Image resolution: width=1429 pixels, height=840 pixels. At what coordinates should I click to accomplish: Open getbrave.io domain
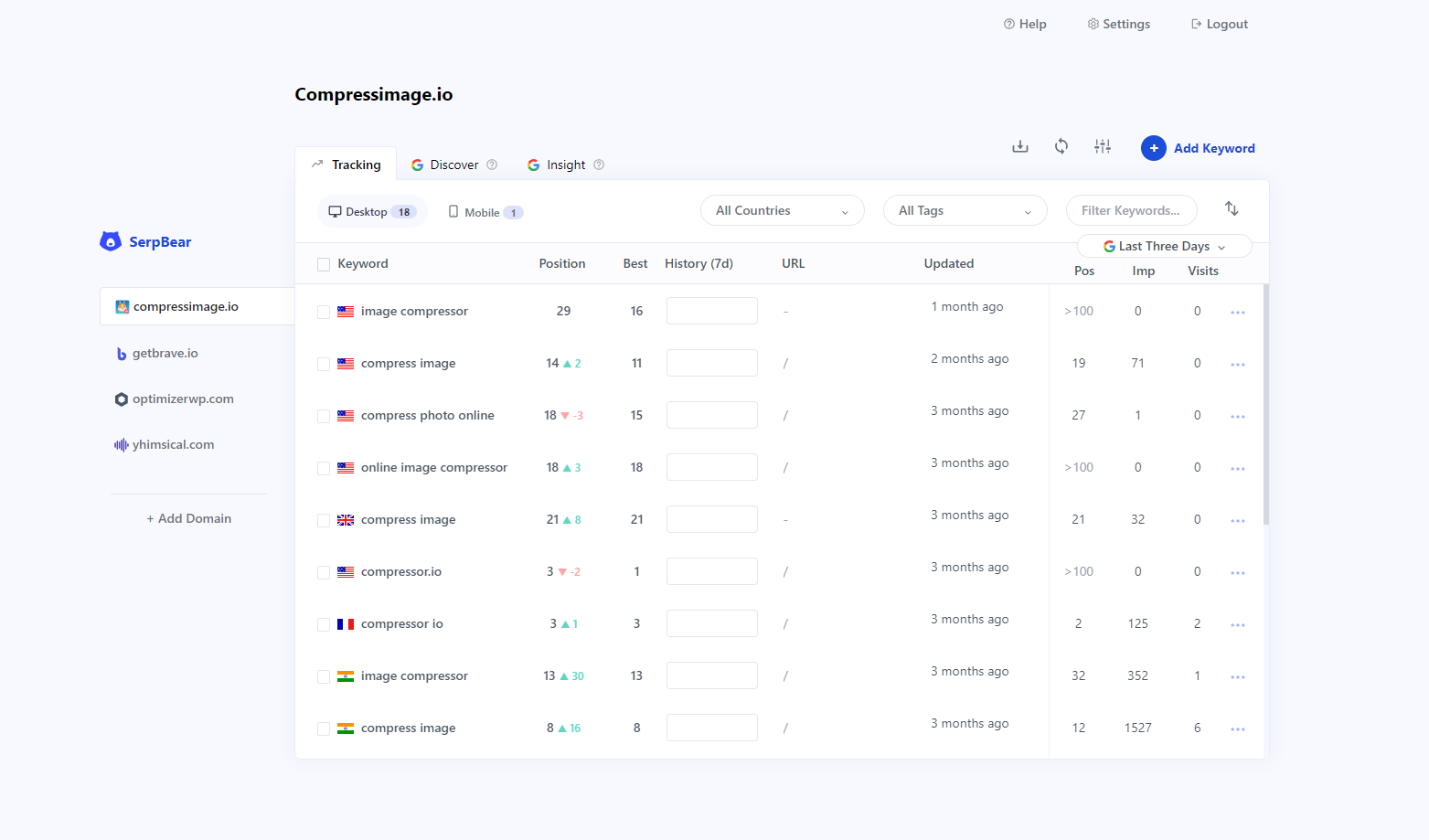[156, 353]
